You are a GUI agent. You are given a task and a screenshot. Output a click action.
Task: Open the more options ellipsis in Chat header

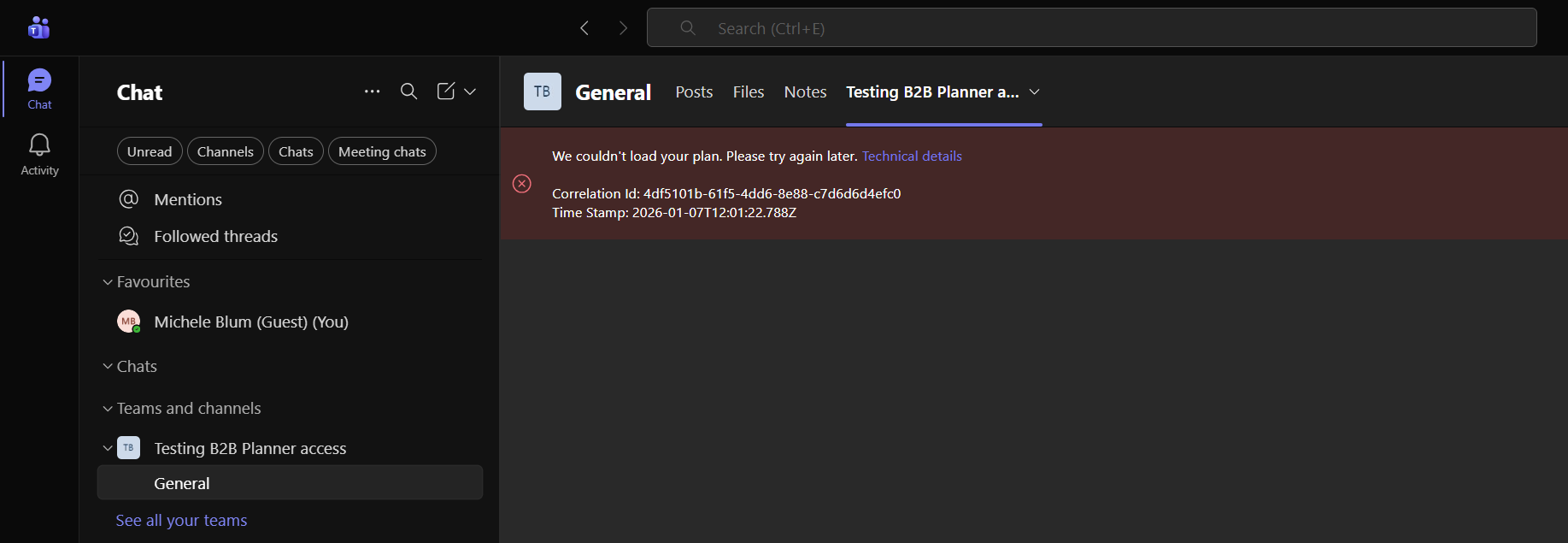(x=372, y=91)
